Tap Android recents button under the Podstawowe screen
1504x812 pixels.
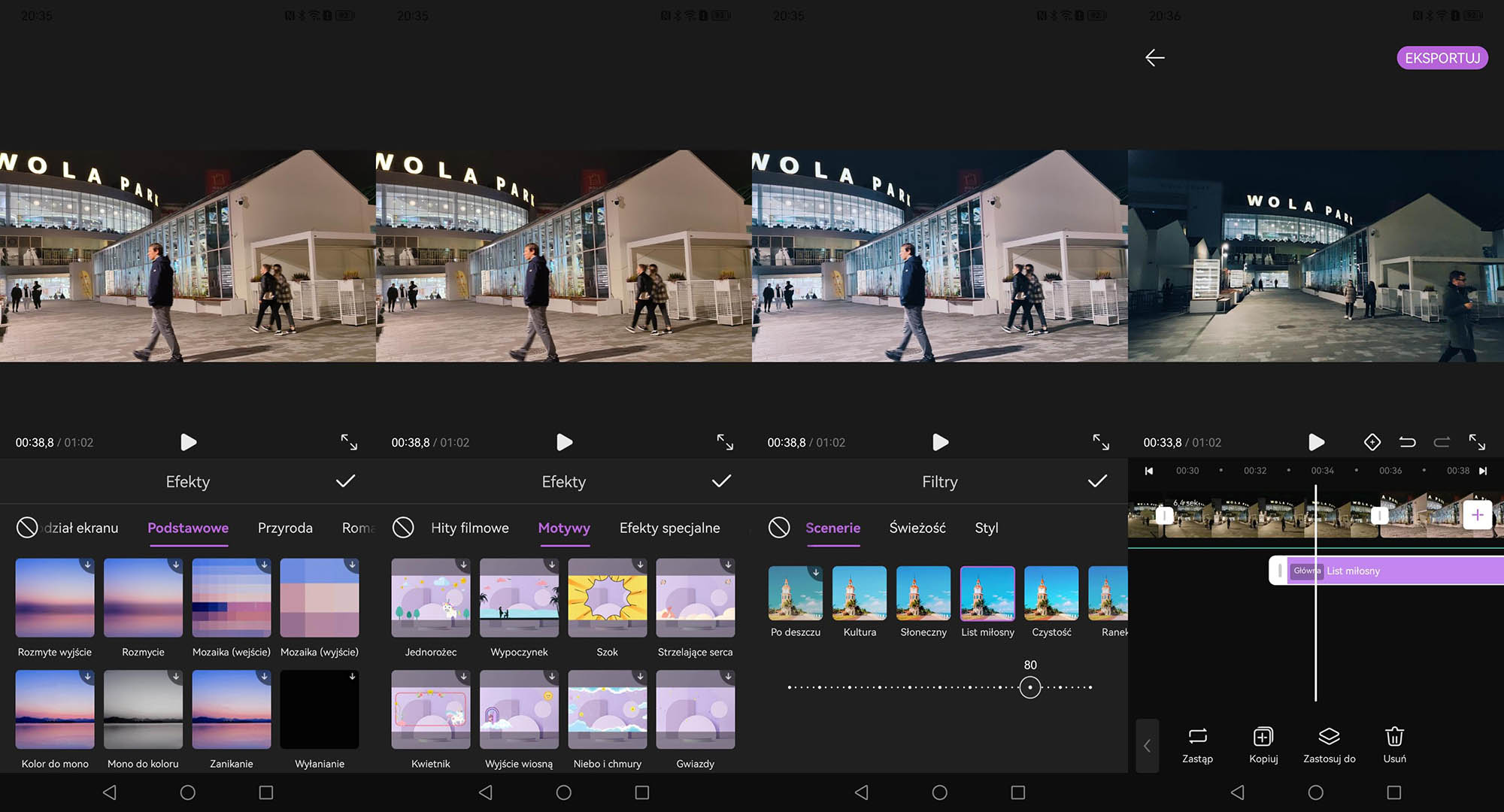pyautogui.click(x=265, y=792)
